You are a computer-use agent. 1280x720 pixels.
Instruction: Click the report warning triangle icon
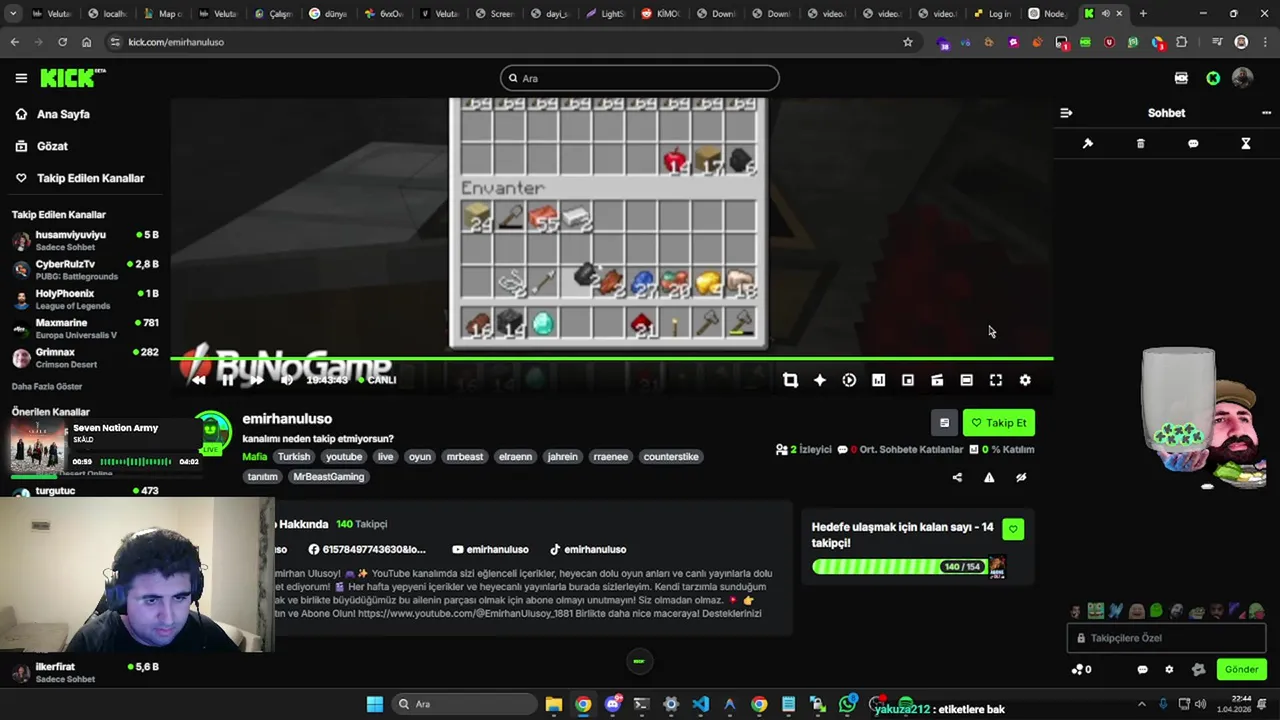click(989, 477)
